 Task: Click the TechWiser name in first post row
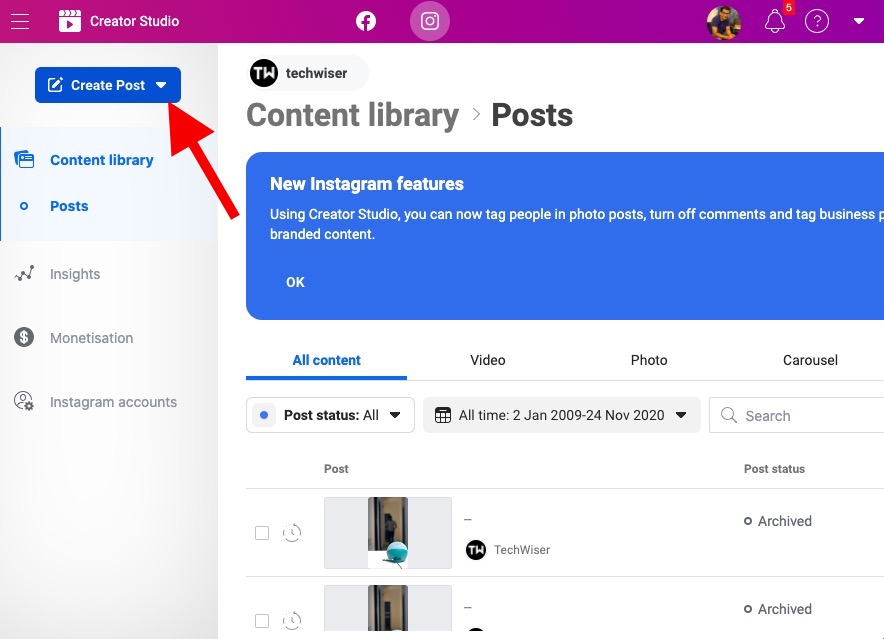click(x=521, y=550)
